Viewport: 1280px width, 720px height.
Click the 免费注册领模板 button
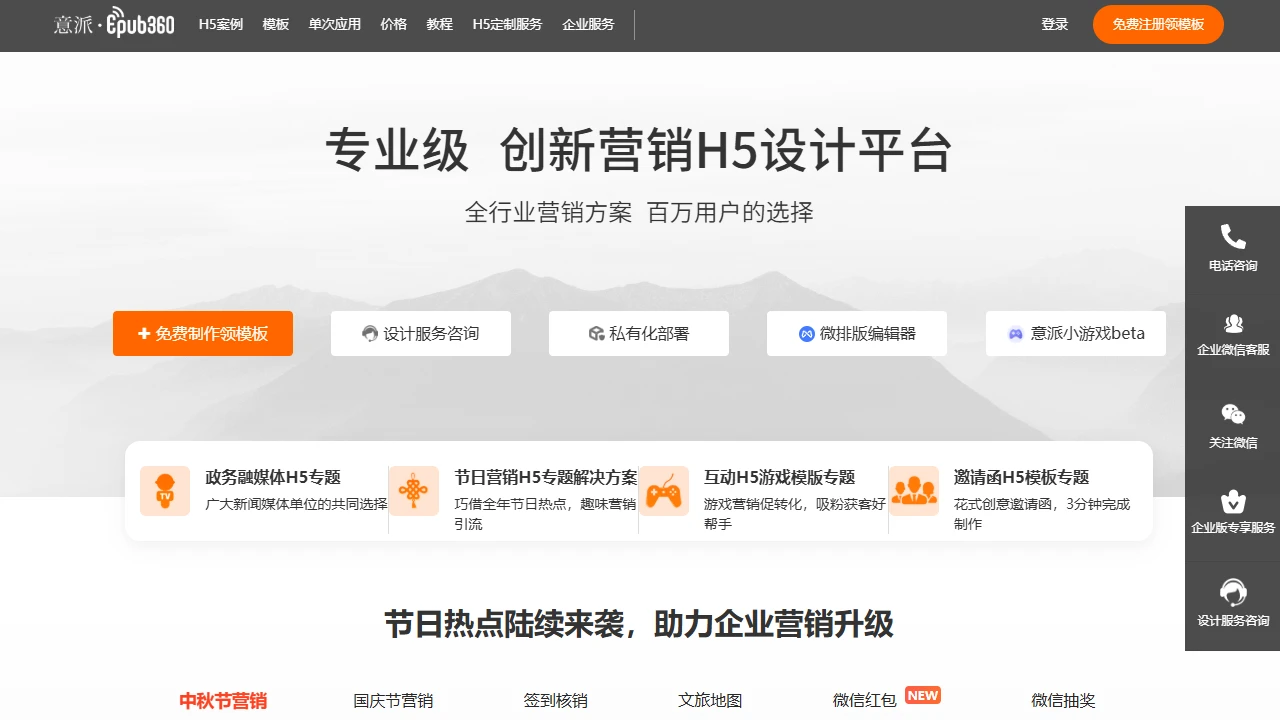coord(1158,24)
